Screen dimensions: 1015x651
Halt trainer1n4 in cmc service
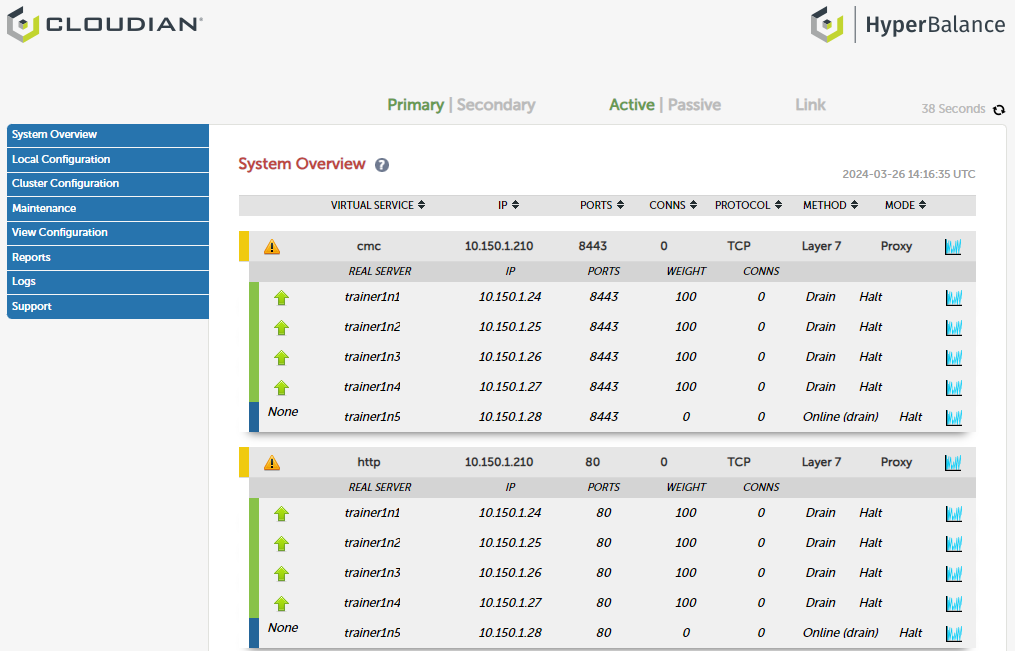[871, 387]
